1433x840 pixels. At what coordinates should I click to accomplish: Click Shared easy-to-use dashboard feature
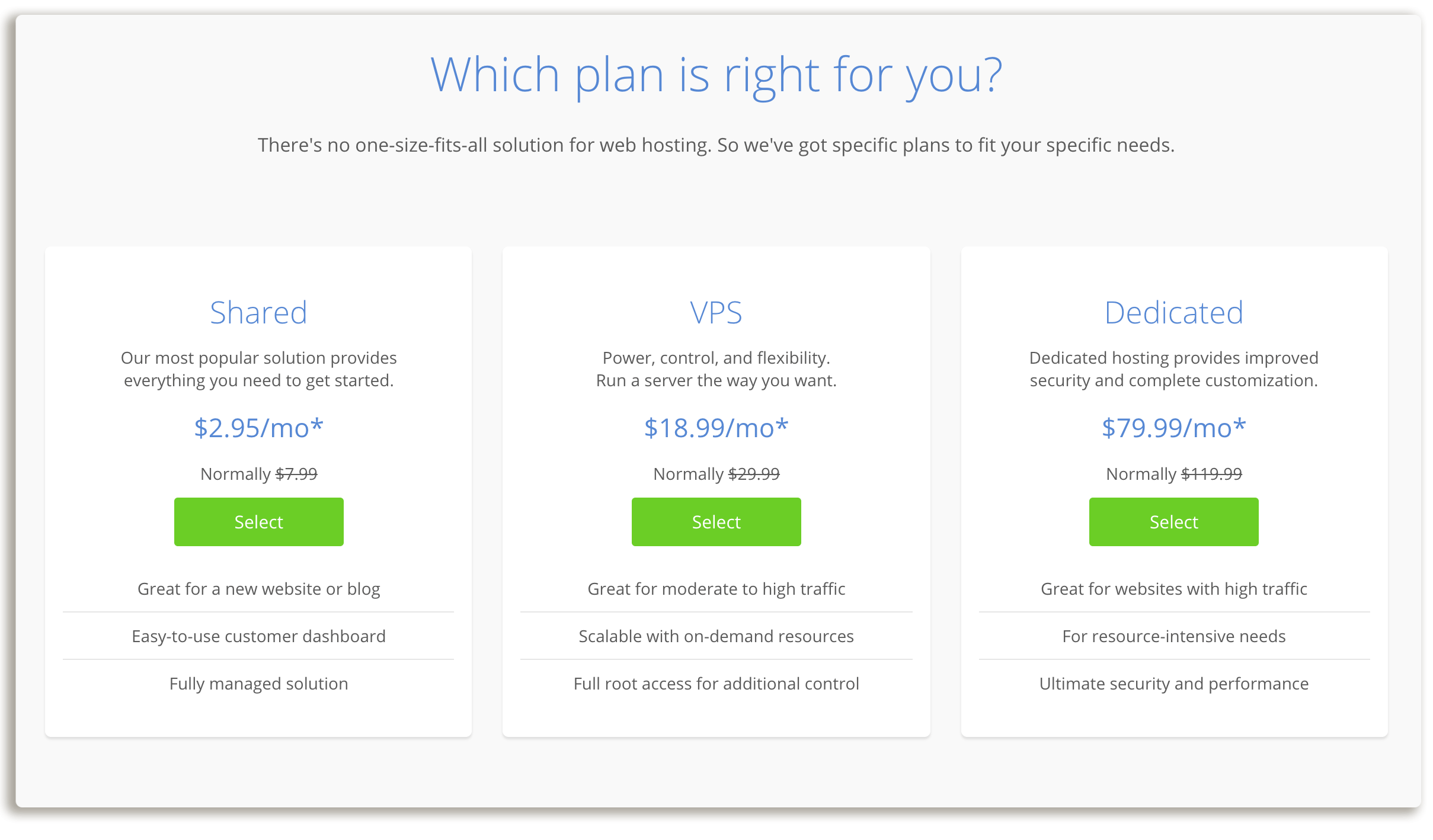(x=259, y=636)
